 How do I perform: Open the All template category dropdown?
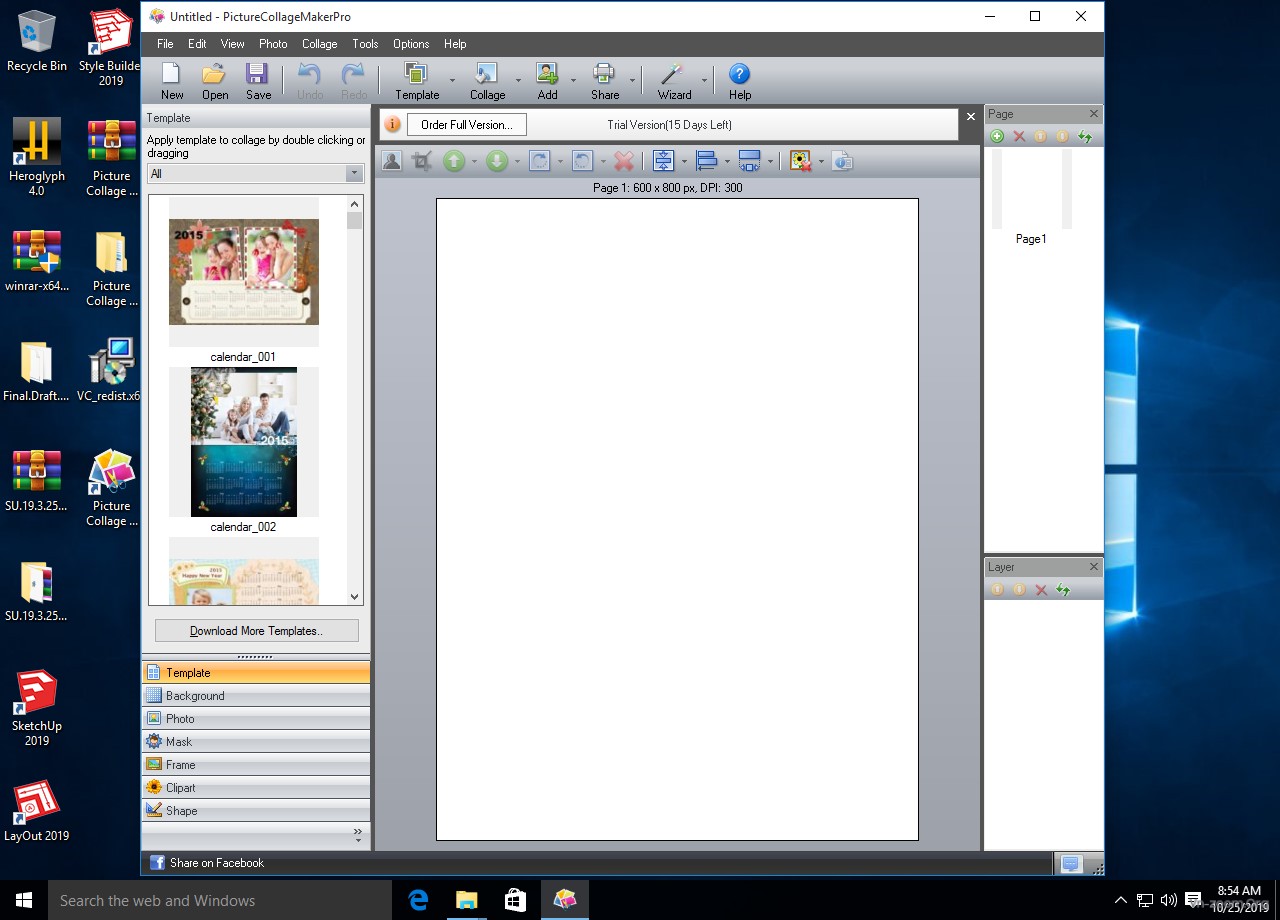click(x=353, y=173)
